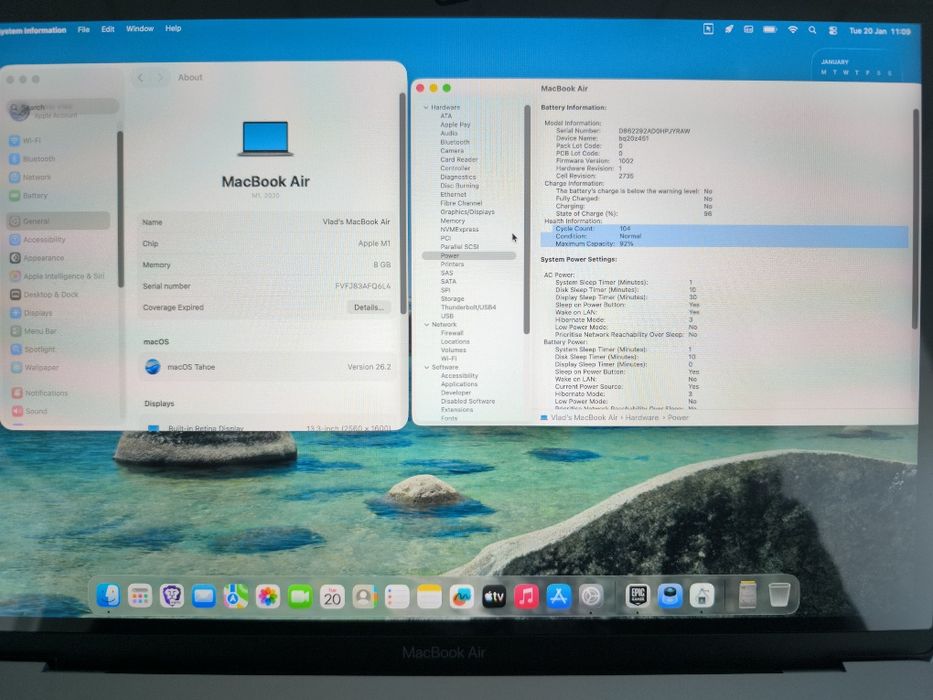Open the Edit menu
Viewport: 933px width, 700px height.
click(x=108, y=29)
